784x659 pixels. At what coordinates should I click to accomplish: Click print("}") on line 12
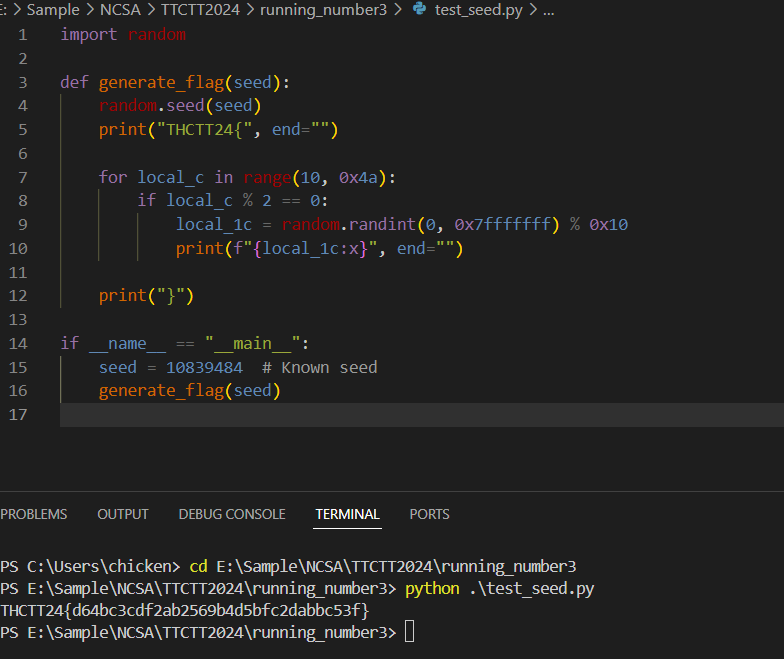click(146, 296)
